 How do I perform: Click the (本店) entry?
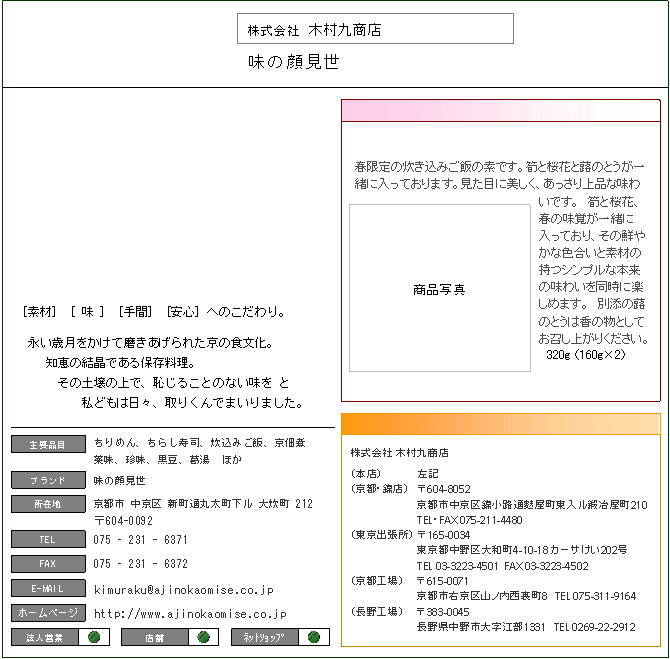coord(365,474)
